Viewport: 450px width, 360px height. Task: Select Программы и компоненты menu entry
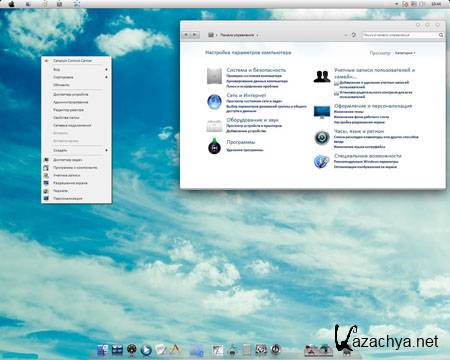point(76,168)
